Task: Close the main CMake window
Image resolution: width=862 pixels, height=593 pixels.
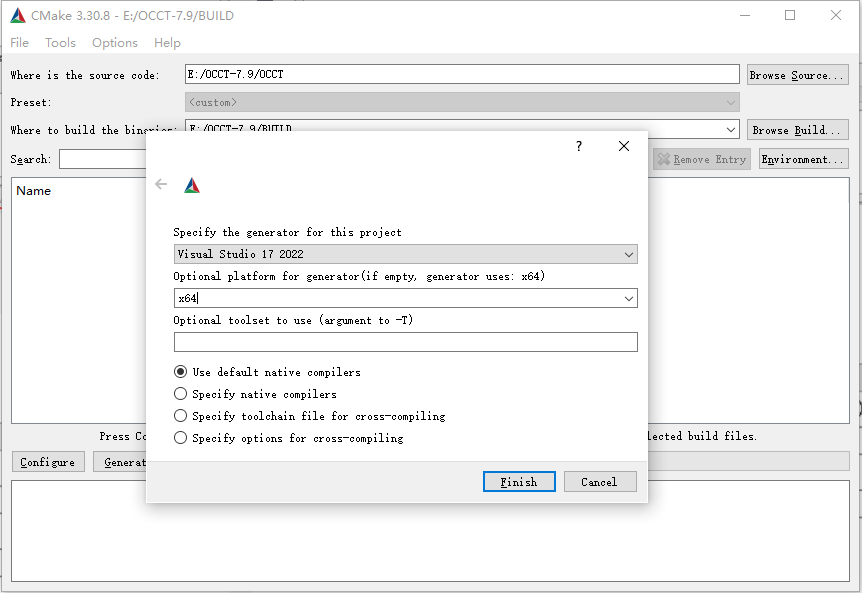Action: click(836, 15)
